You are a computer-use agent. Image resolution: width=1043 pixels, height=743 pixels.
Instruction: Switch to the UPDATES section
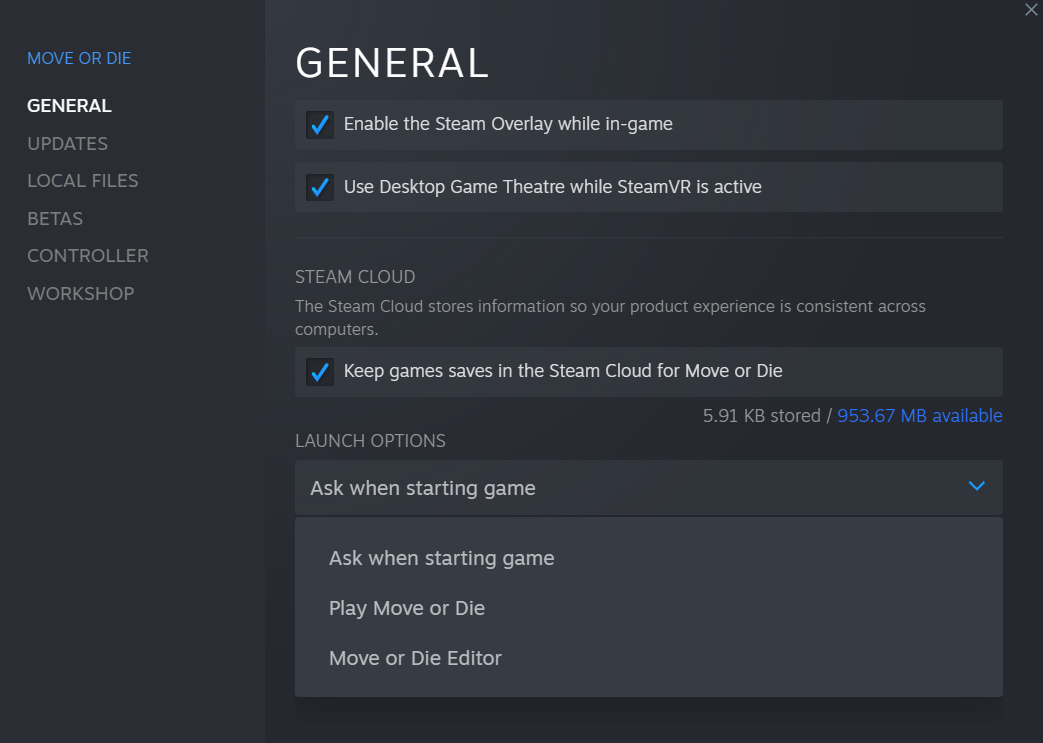(67, 144)
